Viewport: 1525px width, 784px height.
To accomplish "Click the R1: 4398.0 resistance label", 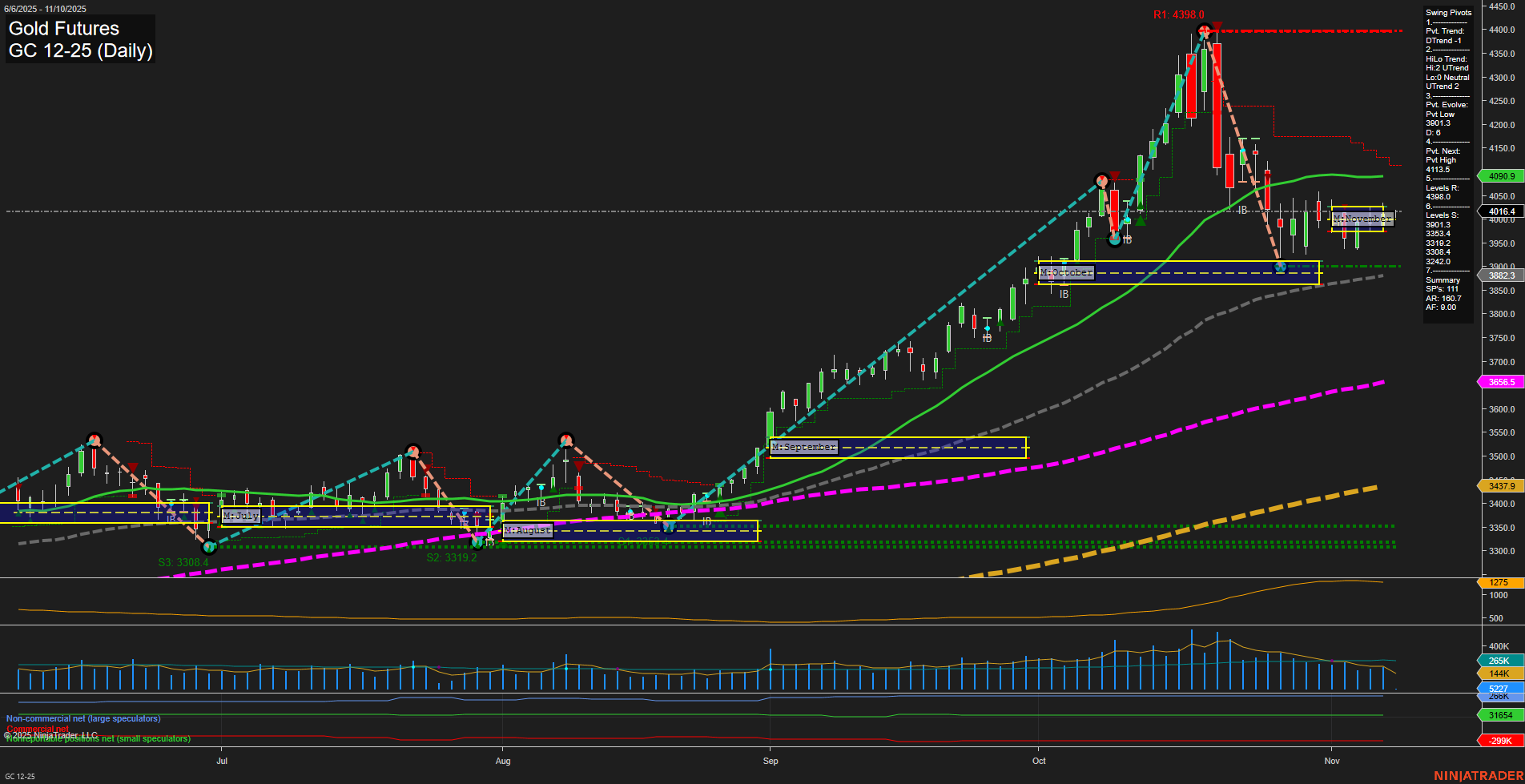I will 1177,14.
